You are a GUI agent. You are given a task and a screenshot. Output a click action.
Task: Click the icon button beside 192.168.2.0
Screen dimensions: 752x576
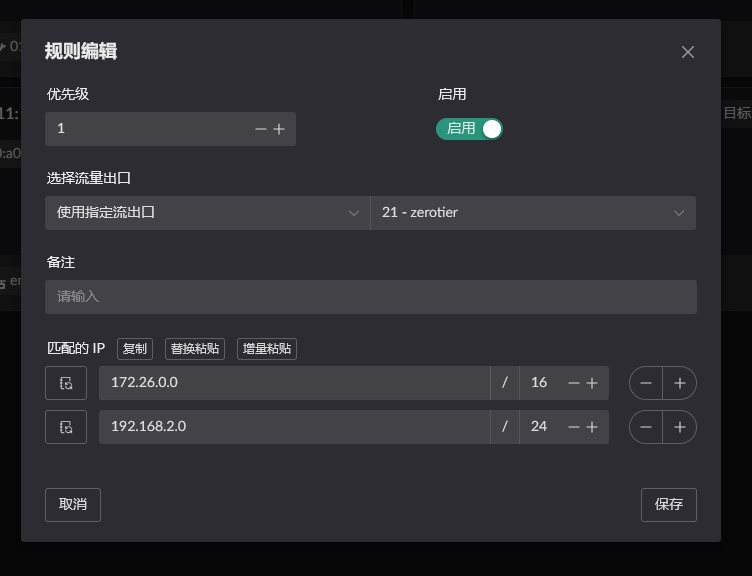[x=66, y=427]
